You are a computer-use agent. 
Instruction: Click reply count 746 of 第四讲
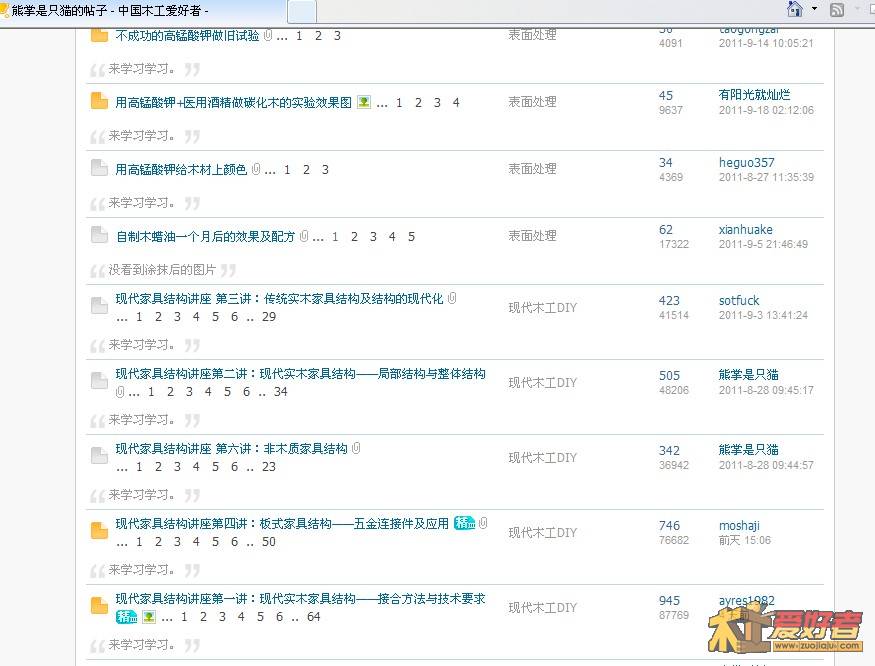[669, 525]
